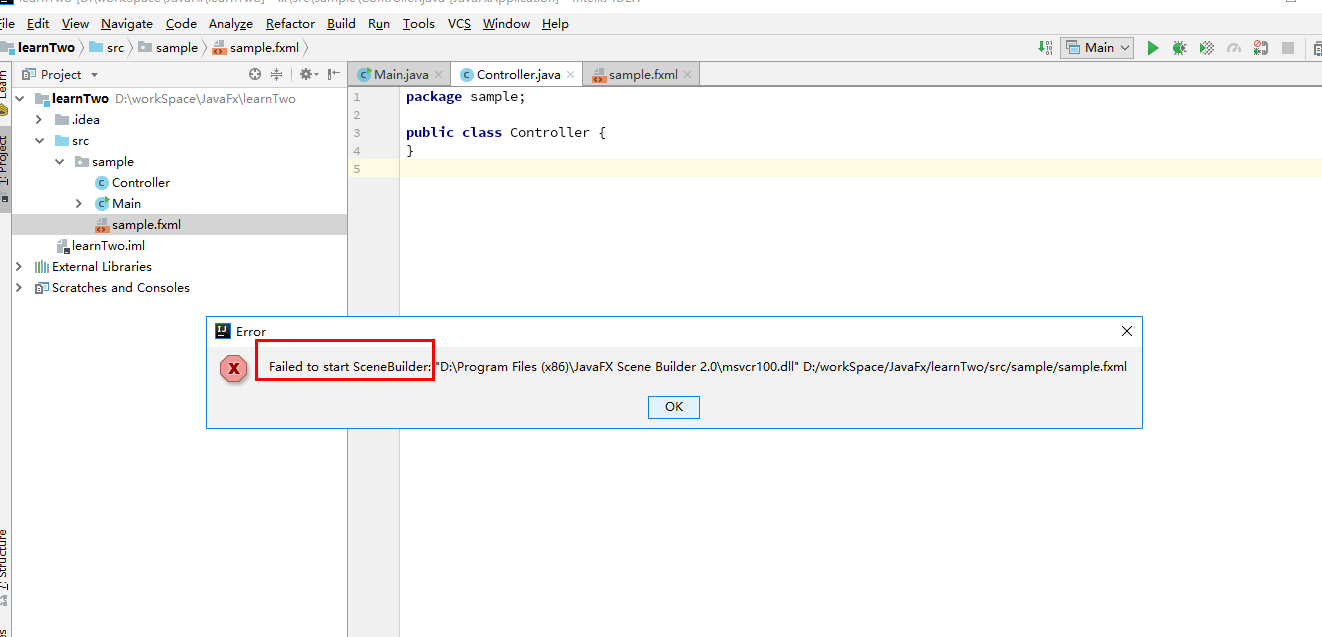Viewport: 1322px width, 637px height.
Task: Click the Scroll from Source target icon
Action: tap(255, 74)
